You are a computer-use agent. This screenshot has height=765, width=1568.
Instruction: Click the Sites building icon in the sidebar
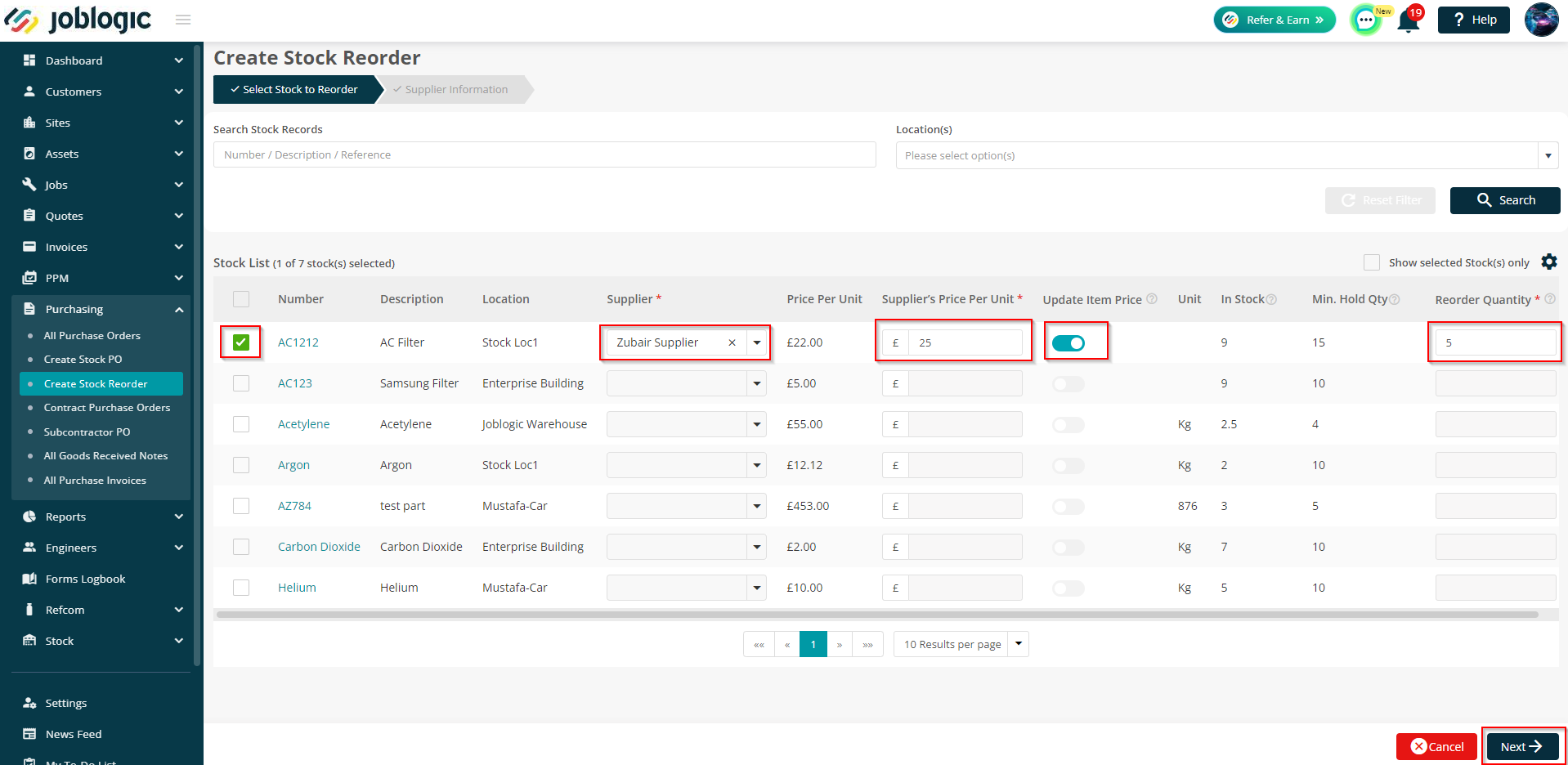tap(29, 123)
